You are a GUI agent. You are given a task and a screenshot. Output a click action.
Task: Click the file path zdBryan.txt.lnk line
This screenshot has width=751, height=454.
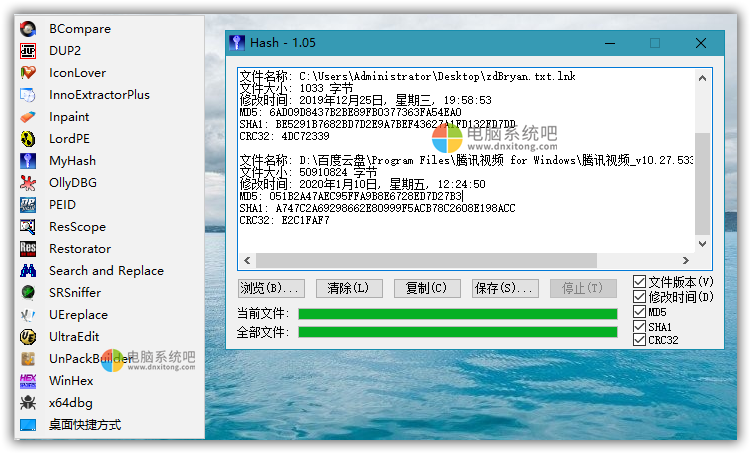[x=408, y=77]
